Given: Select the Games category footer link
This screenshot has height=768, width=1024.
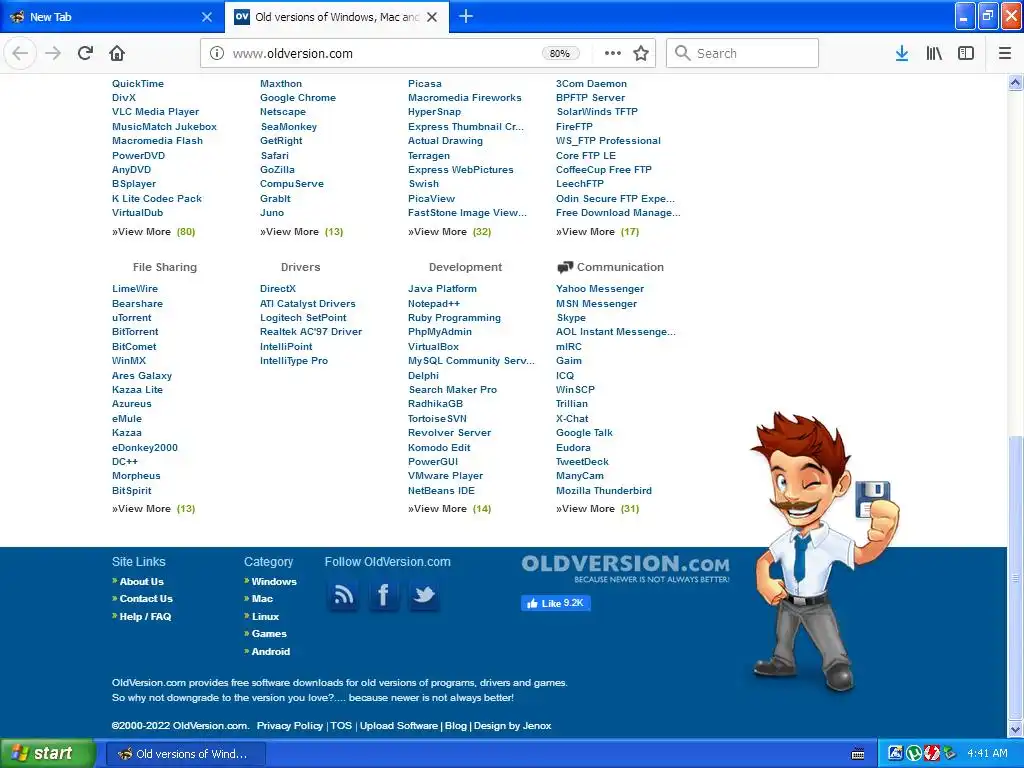Looking at the screenshot, I should coord(269,633).
